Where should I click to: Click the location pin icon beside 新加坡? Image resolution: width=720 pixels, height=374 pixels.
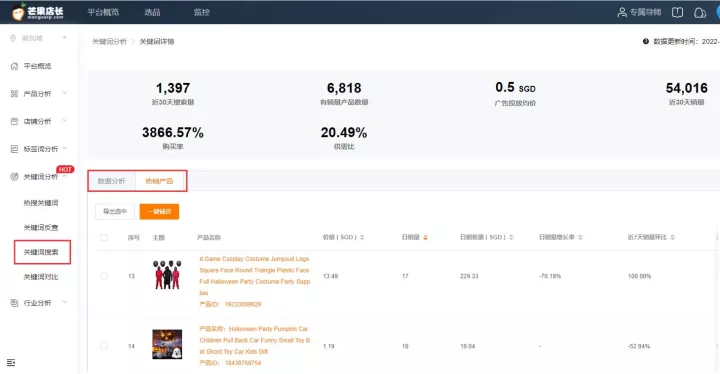point(13,38)
